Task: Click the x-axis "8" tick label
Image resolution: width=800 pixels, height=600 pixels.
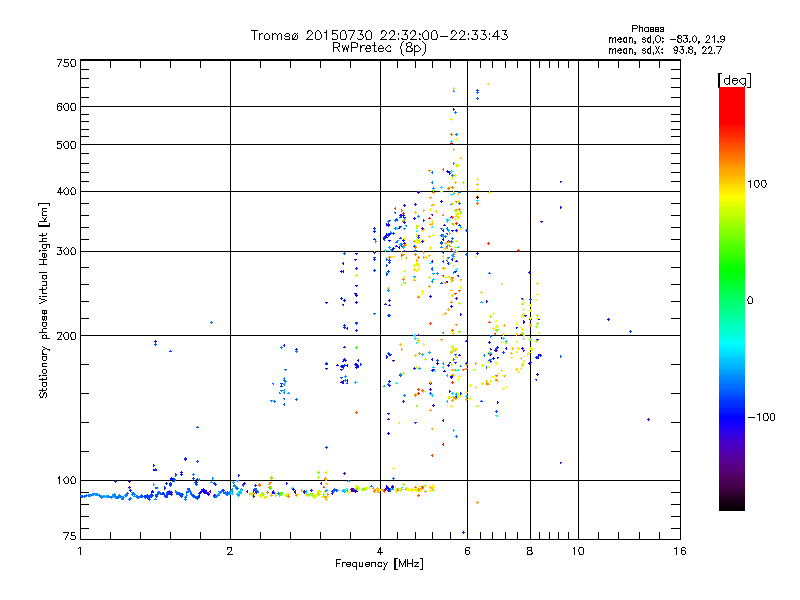Action: (x=530, y=551)
